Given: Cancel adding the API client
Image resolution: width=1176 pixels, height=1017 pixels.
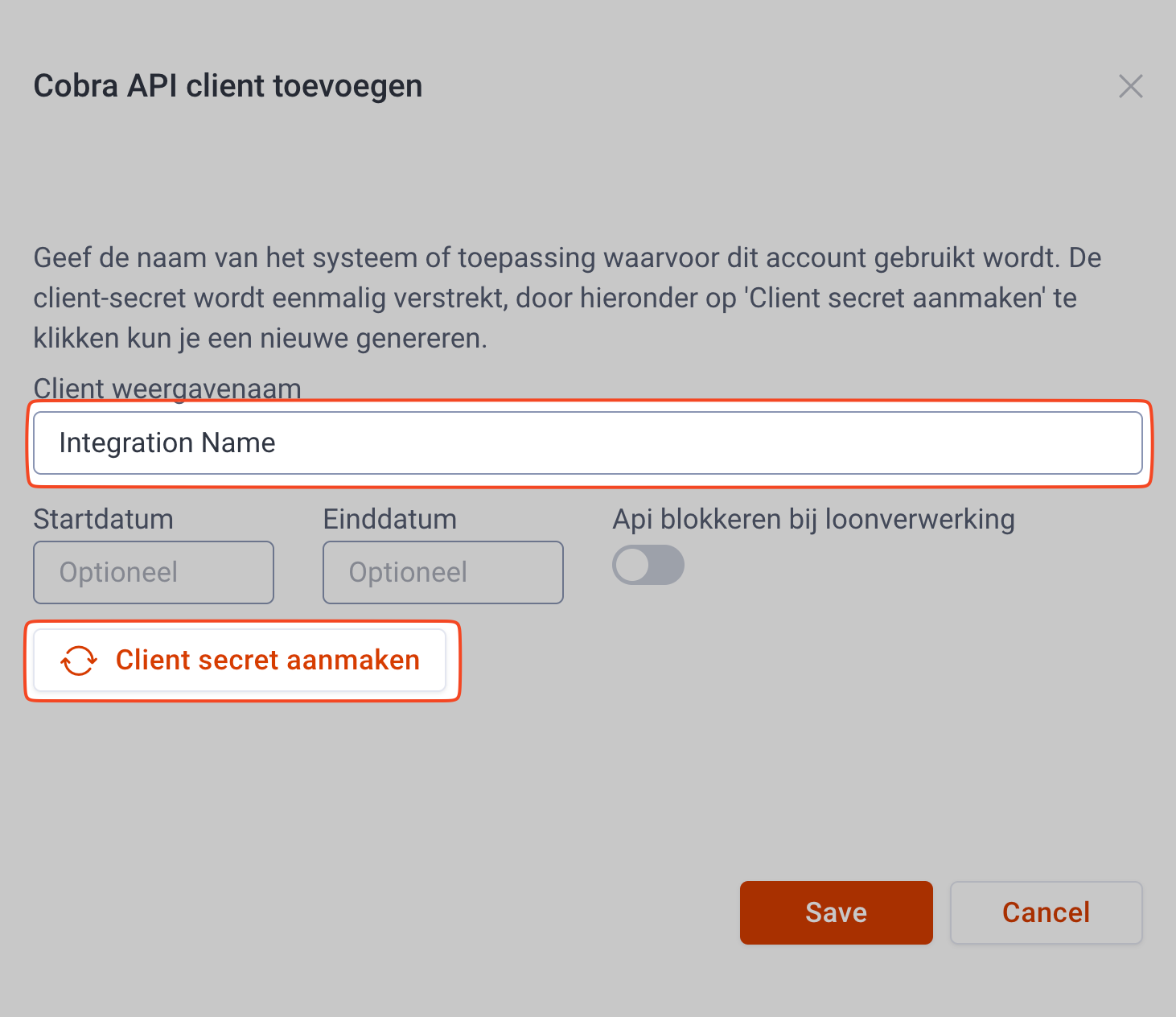Looking at the screenshot, I should (x=1046, y=912).
